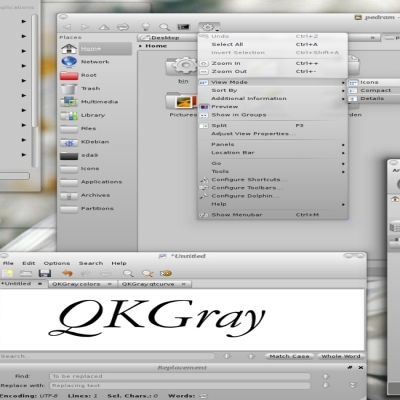Open the editor's Search menu
The image size is (400, 400).
click(x=91, y=263)
